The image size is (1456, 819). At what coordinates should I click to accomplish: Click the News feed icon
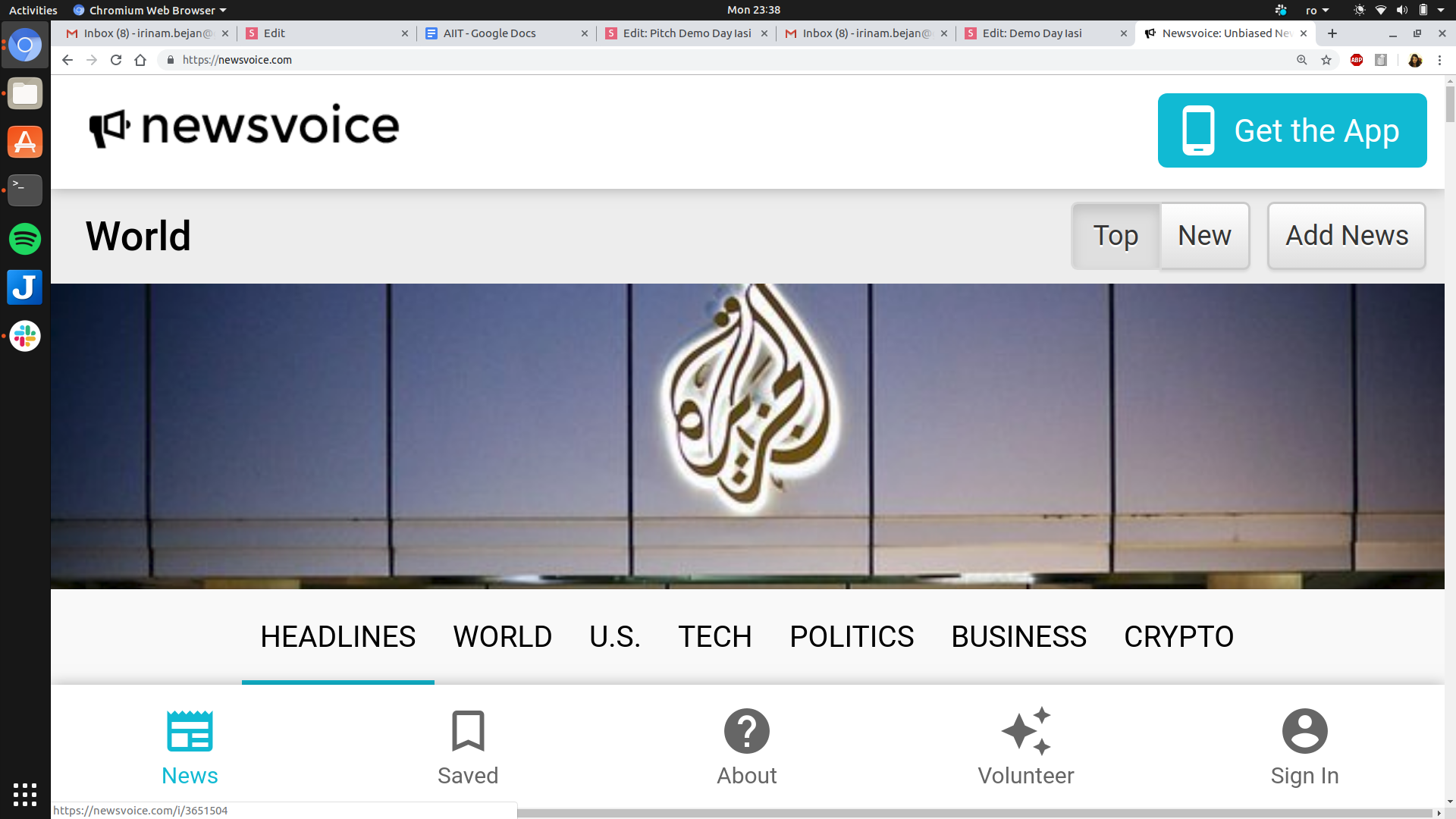190,731
